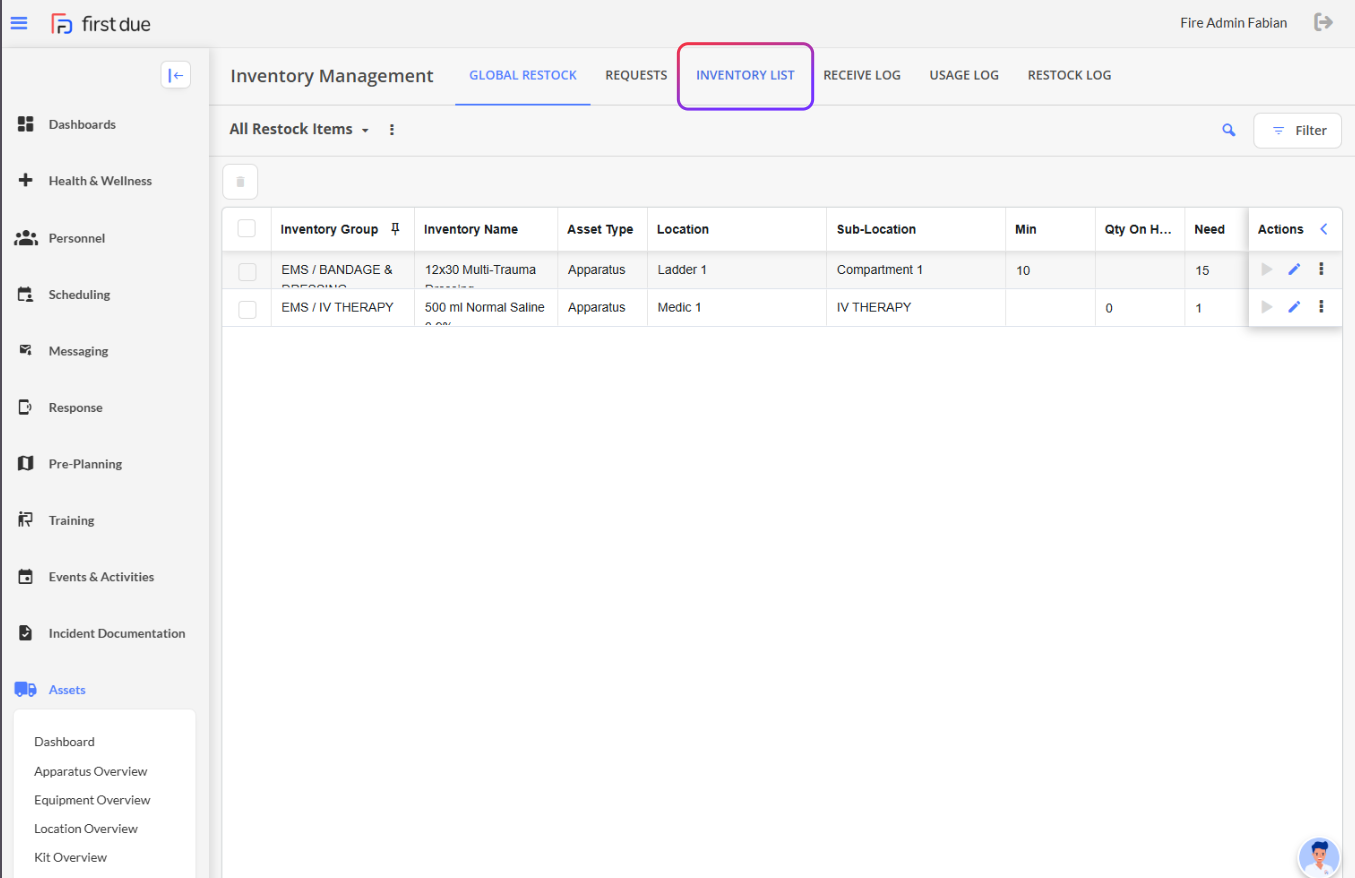Click the Fire Admin Fabian user name

click(x=1233, y=22)
